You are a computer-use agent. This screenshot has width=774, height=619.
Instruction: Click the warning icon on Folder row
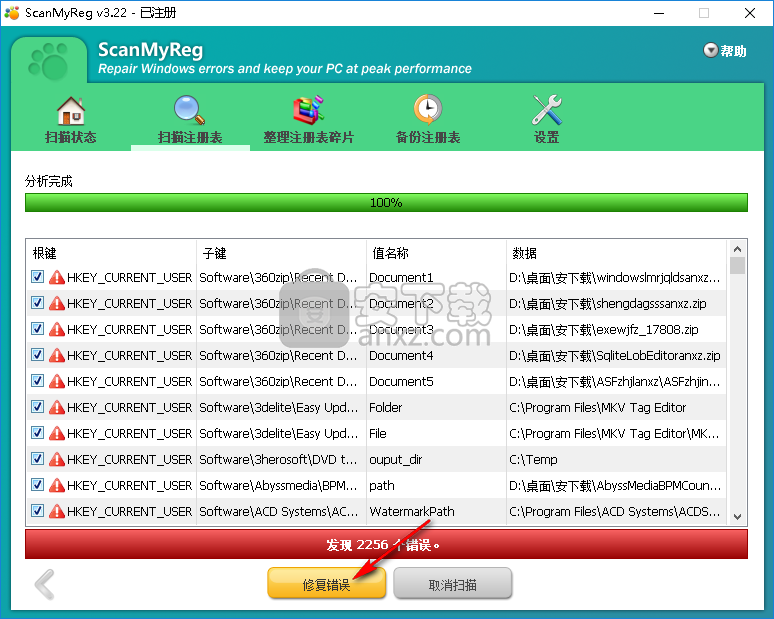click(57, 407)
